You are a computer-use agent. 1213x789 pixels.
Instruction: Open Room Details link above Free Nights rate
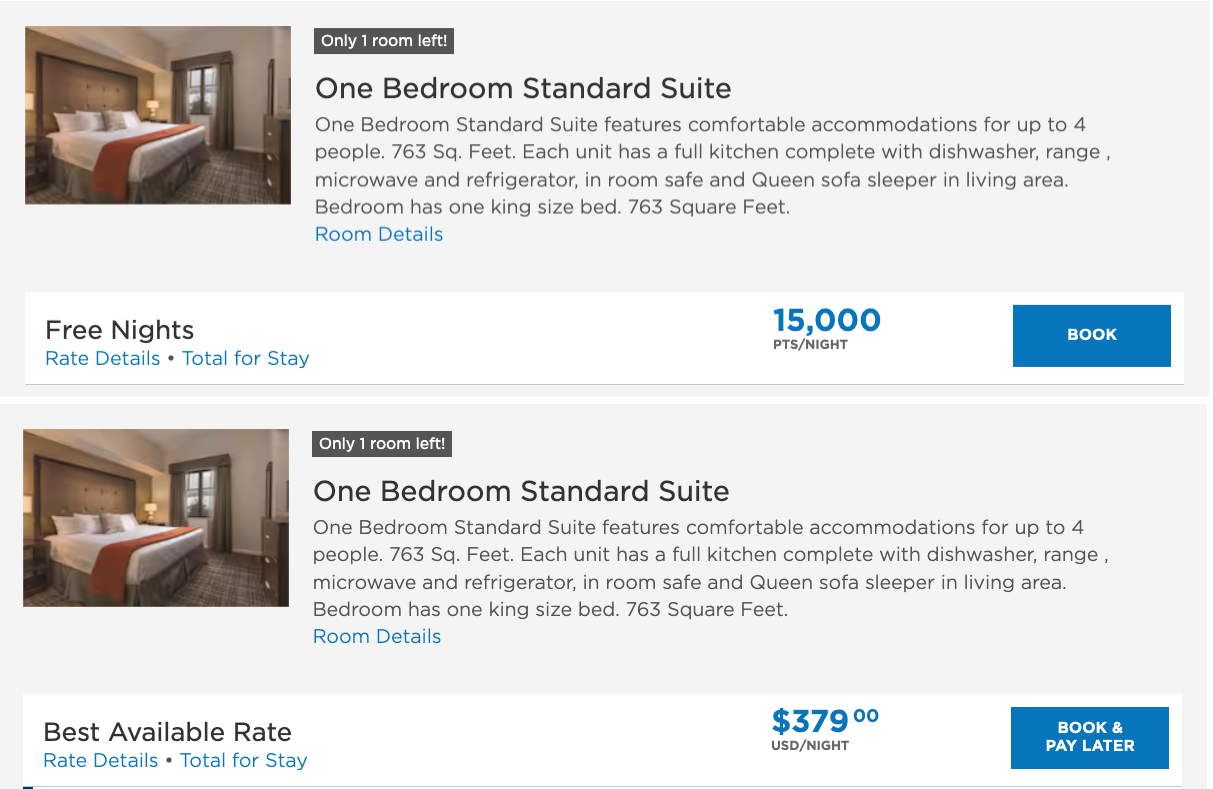coord(379,234)
